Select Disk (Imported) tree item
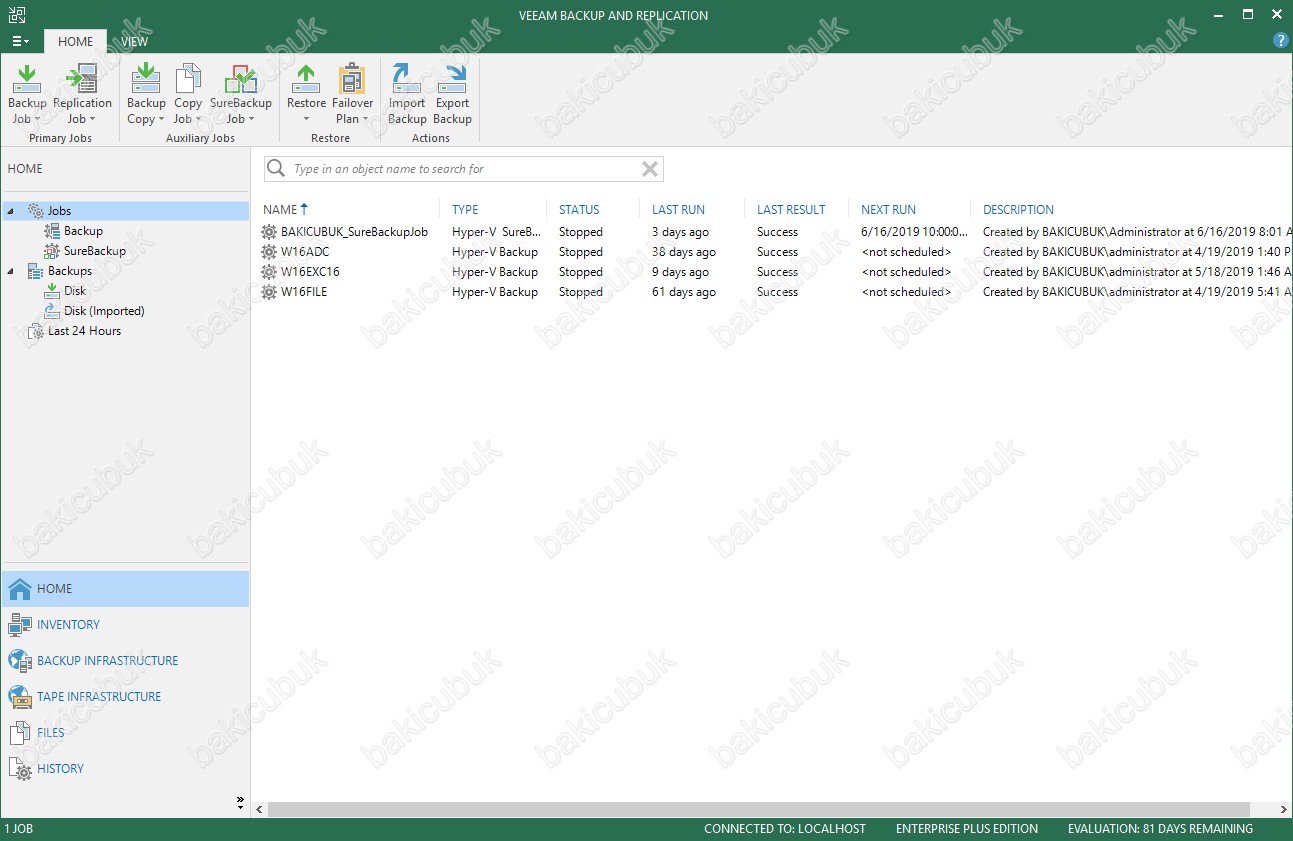 (x=104, y=311)
